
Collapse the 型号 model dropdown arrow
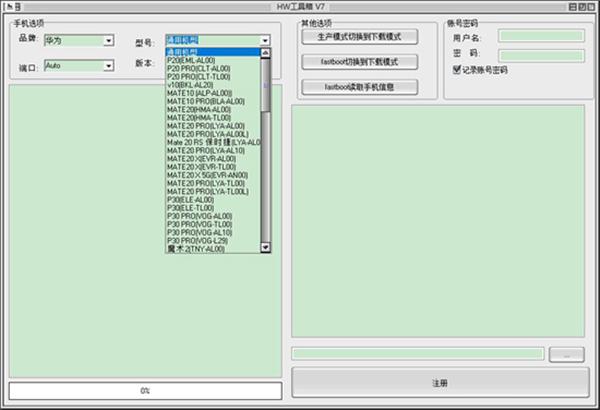(x=265, y=40)
